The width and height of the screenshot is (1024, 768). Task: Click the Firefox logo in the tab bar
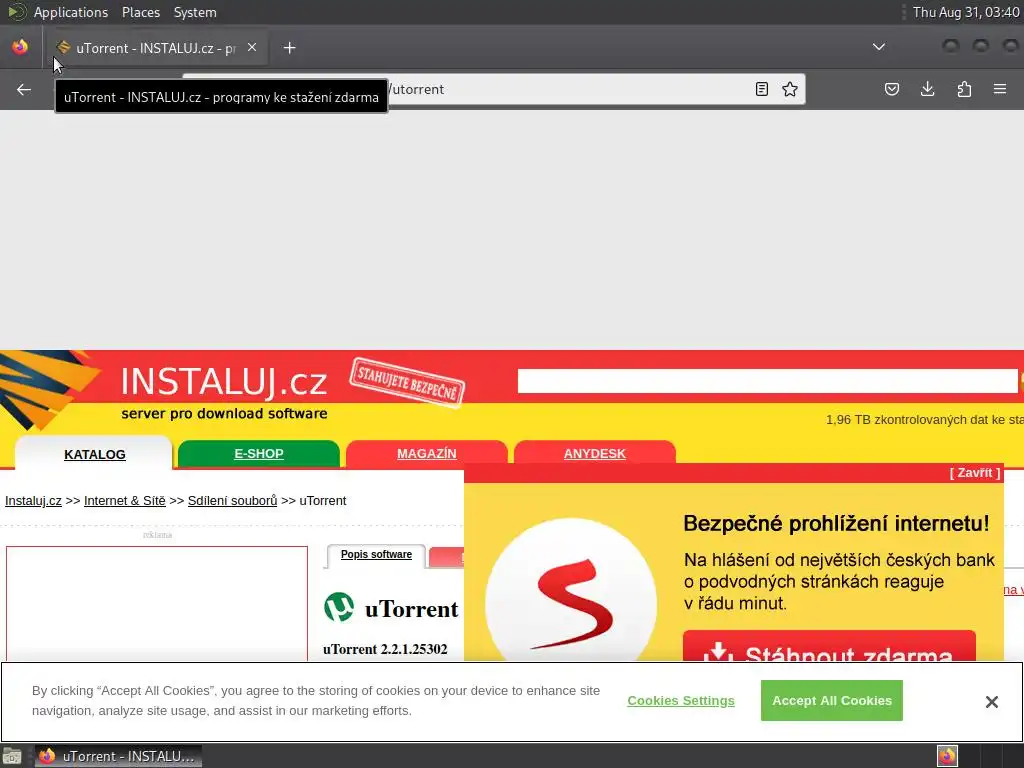coord(20,47)
